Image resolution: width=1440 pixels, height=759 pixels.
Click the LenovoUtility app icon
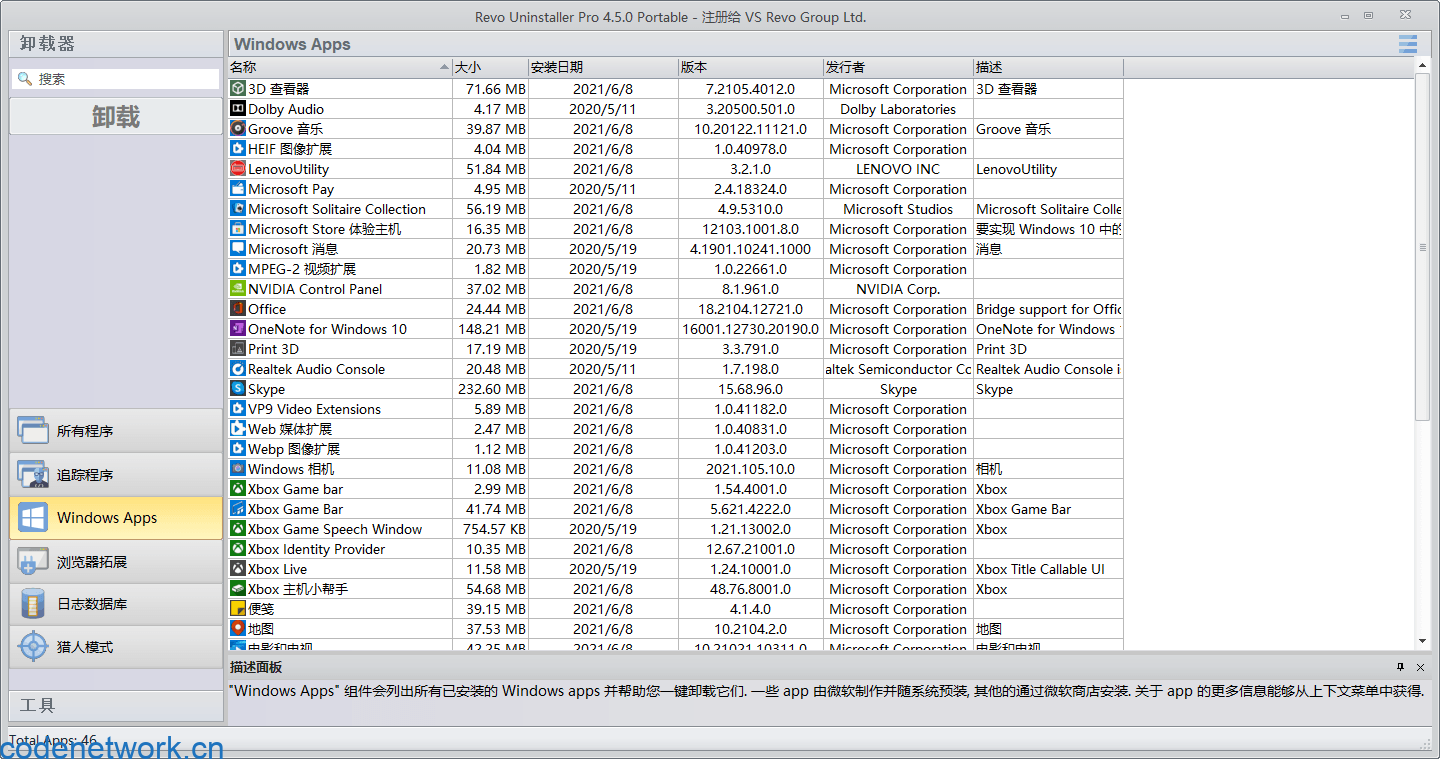(x=238, y=169)
